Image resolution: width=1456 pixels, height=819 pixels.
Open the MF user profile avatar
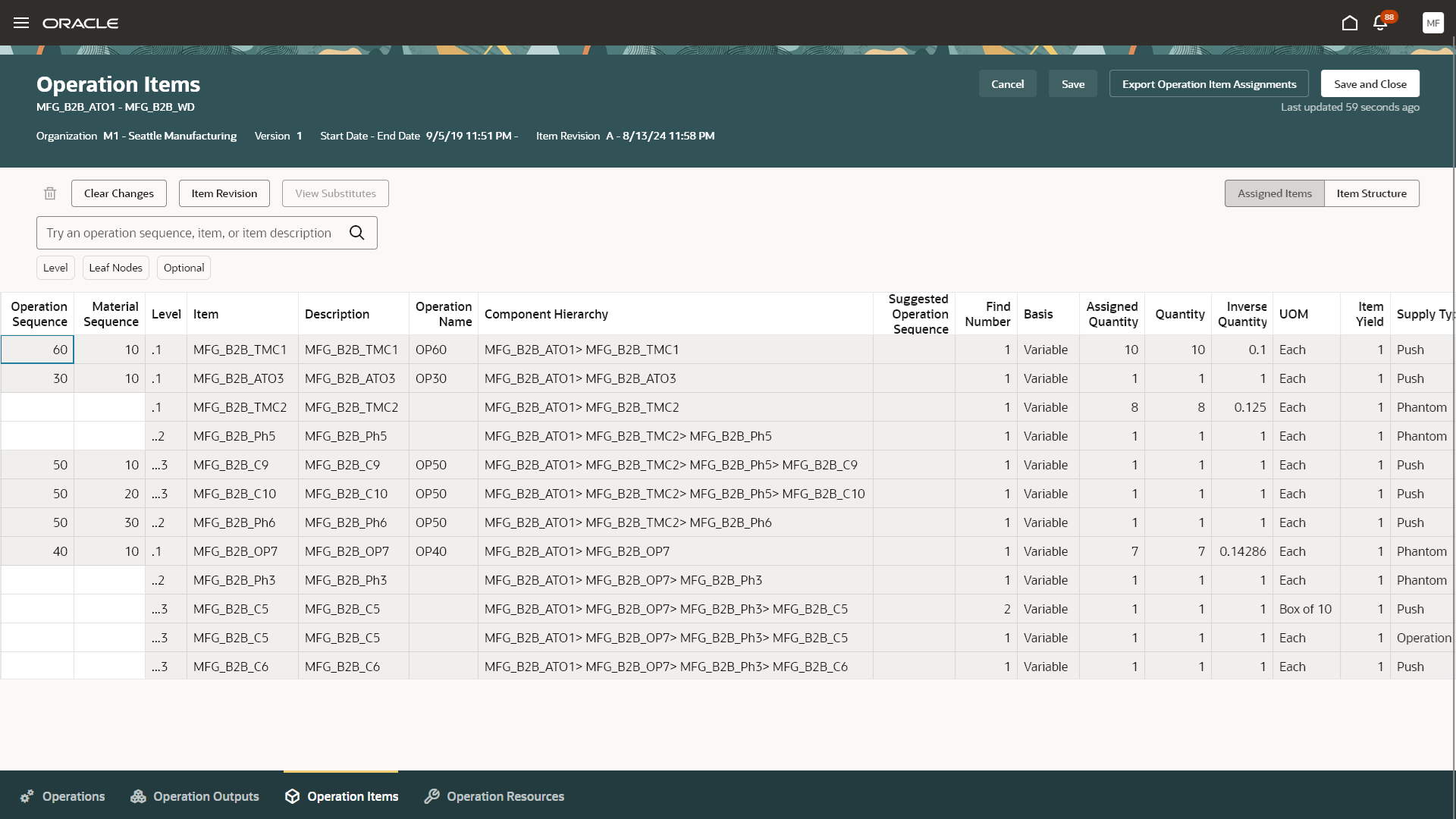pyautogui.click(x=1432, y=23)
